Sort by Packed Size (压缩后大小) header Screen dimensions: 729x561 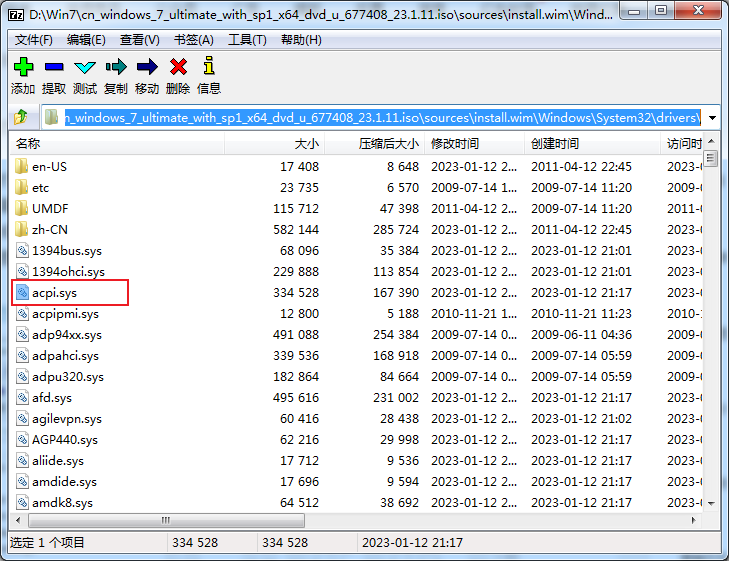tap(374, 144)
